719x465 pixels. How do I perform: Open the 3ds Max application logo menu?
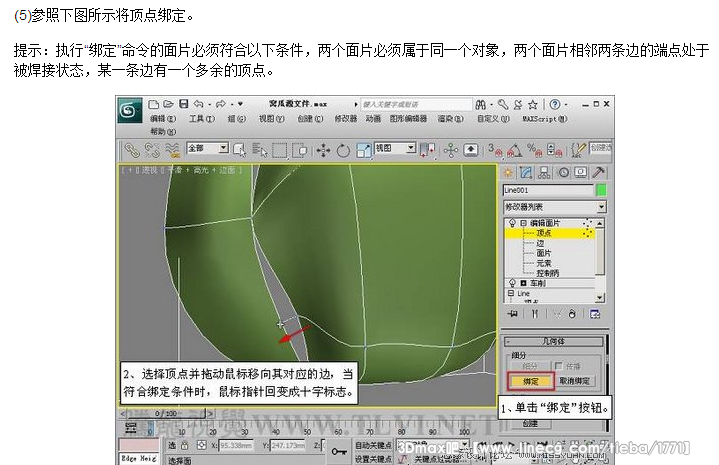point(129,110)
